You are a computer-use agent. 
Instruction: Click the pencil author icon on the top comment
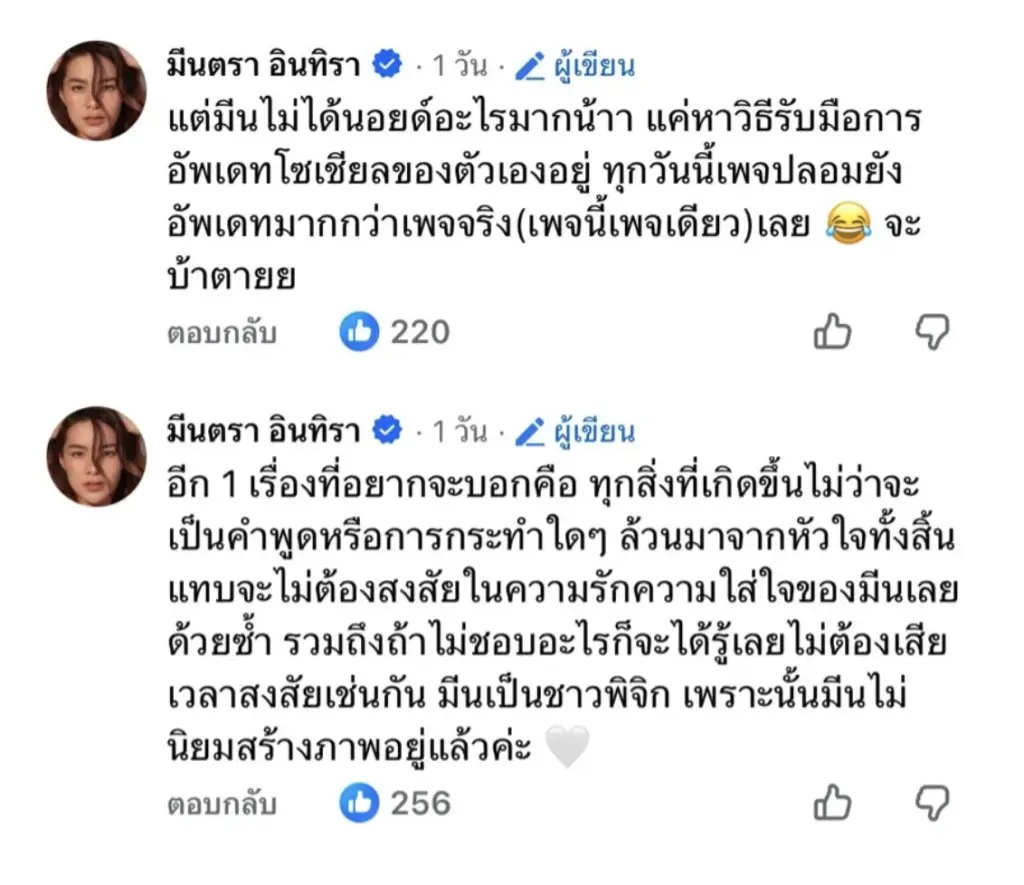point(529,67)
